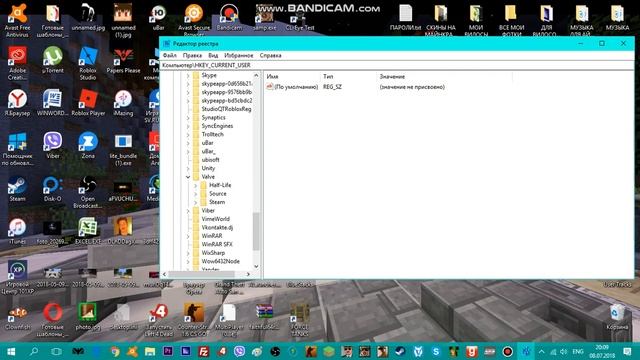Click the registry path address bar
Viewport: 640px width, 360px height.
397,65
